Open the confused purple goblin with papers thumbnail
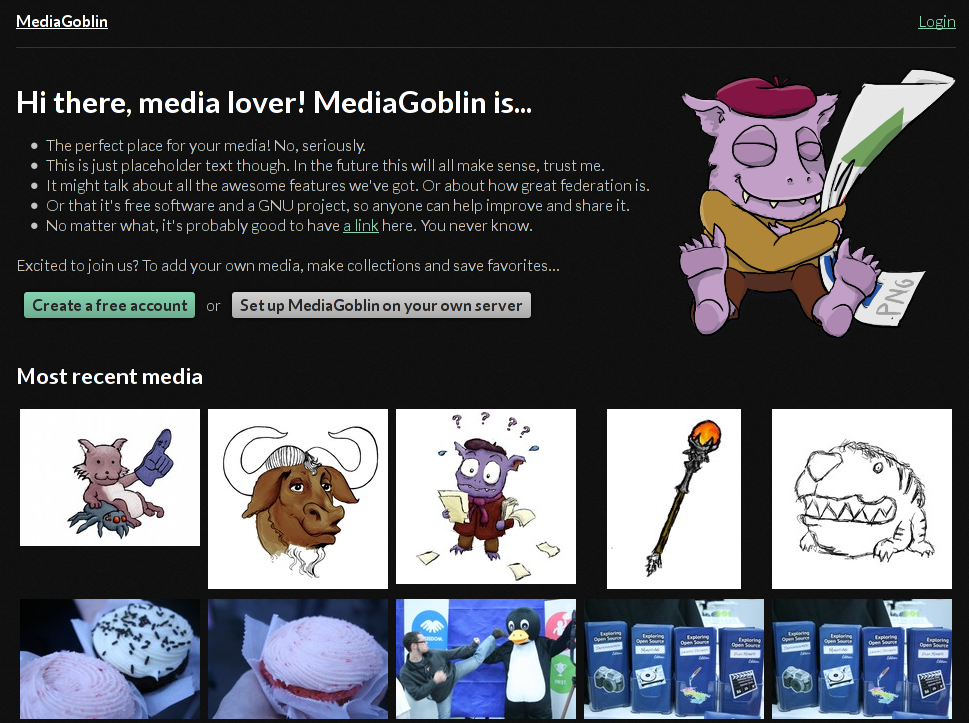The image size is (969, 723). [x=486, y=496]
